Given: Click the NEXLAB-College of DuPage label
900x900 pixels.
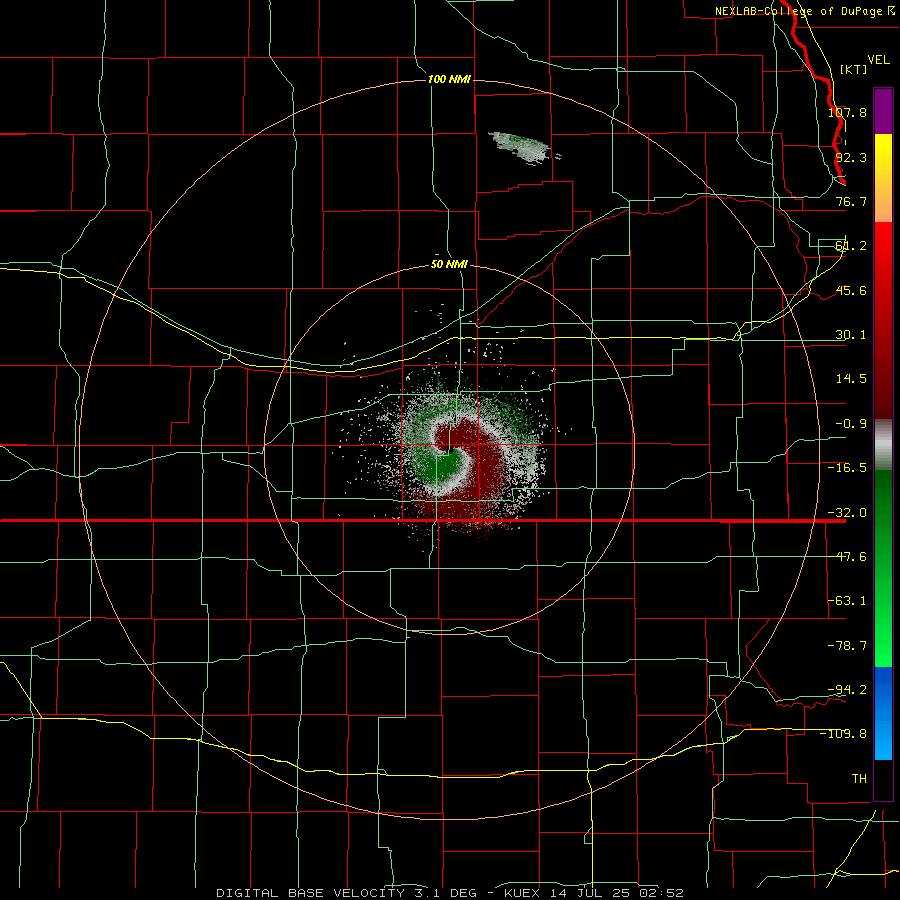Looking at the screenshot, I should tap(805, 11).
